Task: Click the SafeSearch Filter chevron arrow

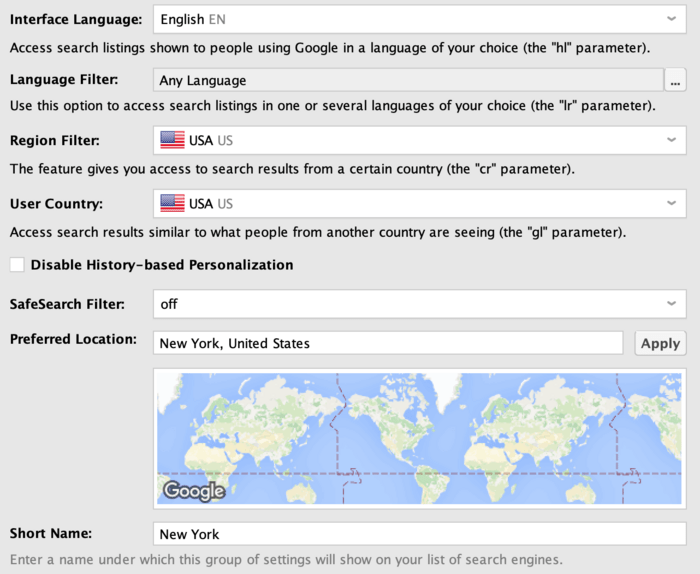Action: click(x=671, y=304)
